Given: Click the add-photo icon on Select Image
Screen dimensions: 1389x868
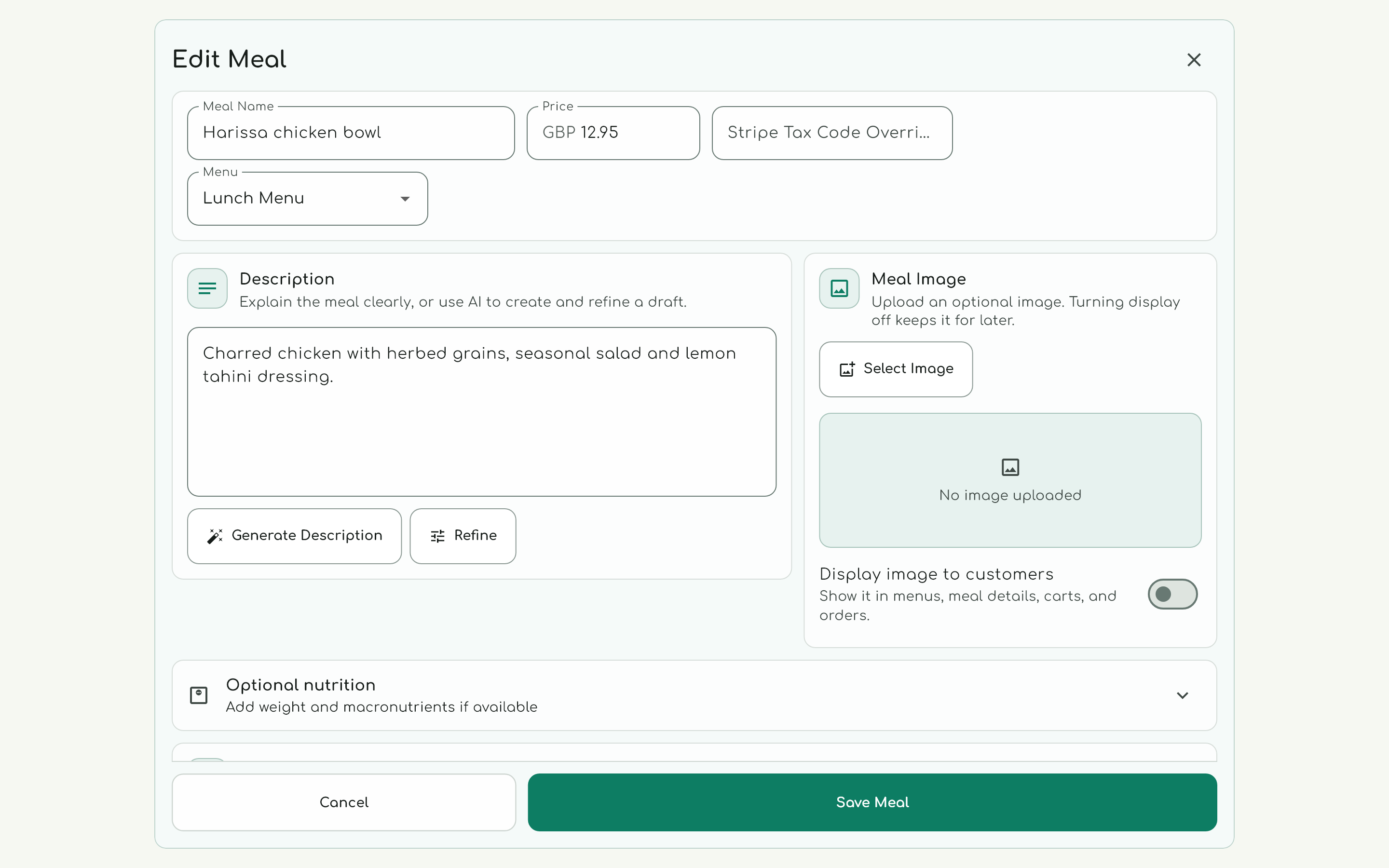Looking at the screenshot, I should tap(847, 369).
